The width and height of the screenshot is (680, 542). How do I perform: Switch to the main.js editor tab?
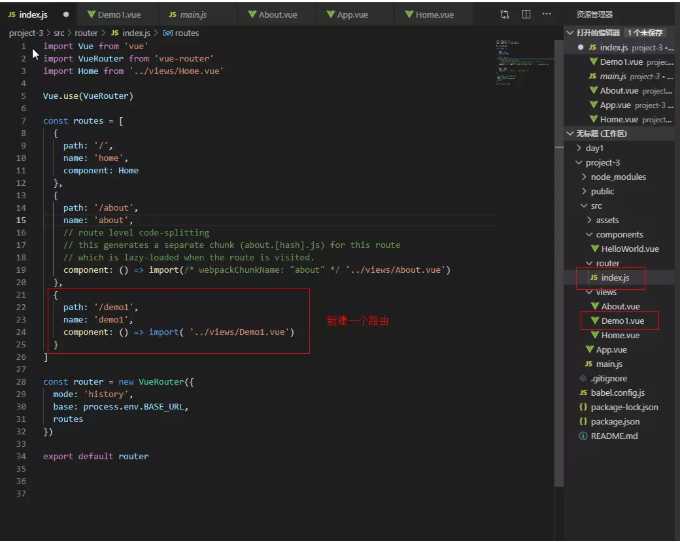click(188, 15)
